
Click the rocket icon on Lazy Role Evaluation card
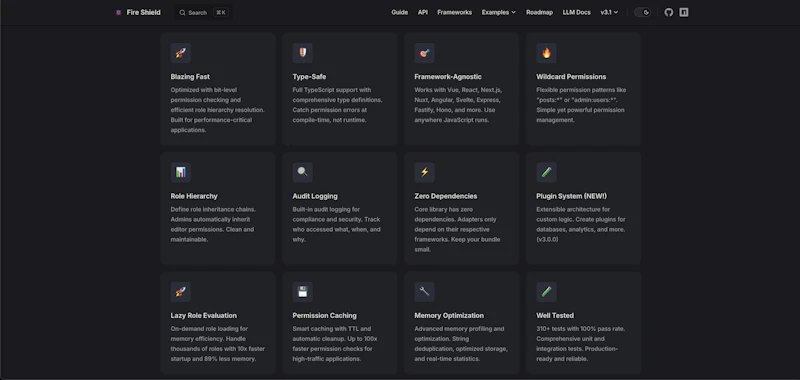[181, 291]
